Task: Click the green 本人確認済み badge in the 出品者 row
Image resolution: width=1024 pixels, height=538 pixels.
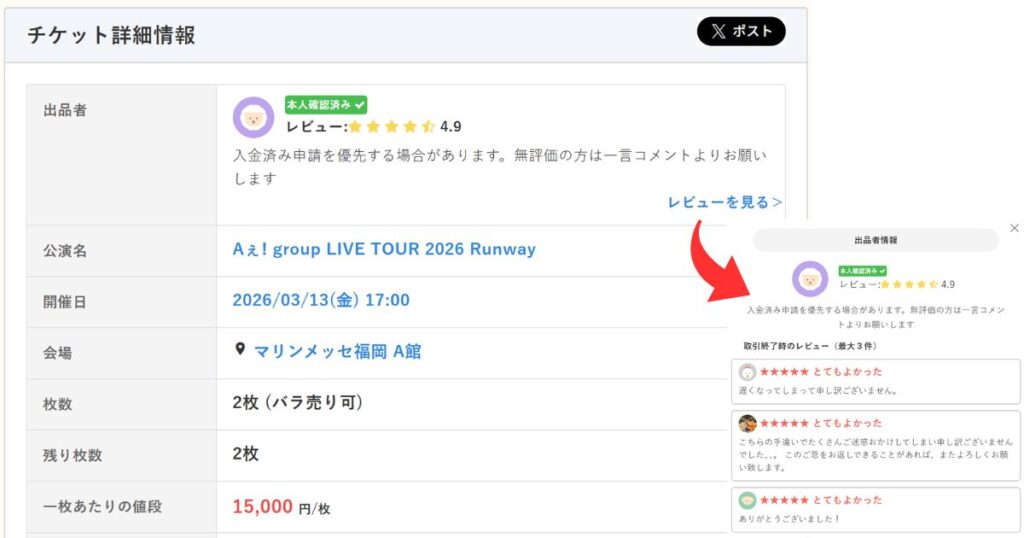Action: pyautogui.click(x=326, y=104)
